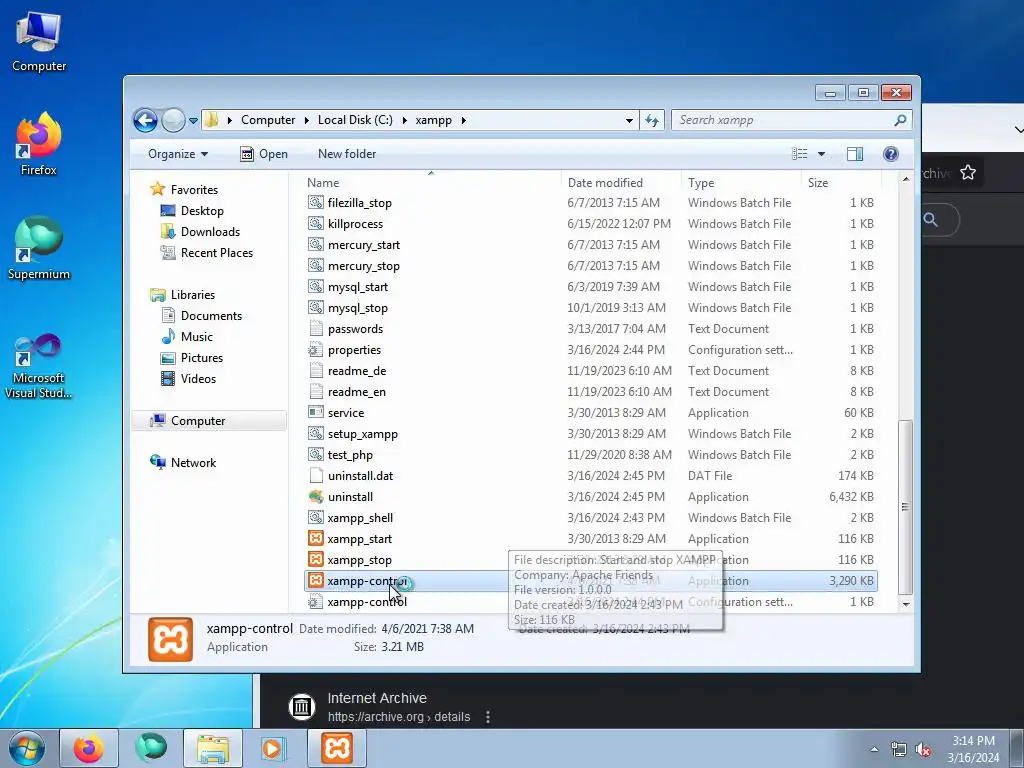Open the Music library
Image resolution: width=1024 pixels, height=768 pixels.
[x=187, y=337]
